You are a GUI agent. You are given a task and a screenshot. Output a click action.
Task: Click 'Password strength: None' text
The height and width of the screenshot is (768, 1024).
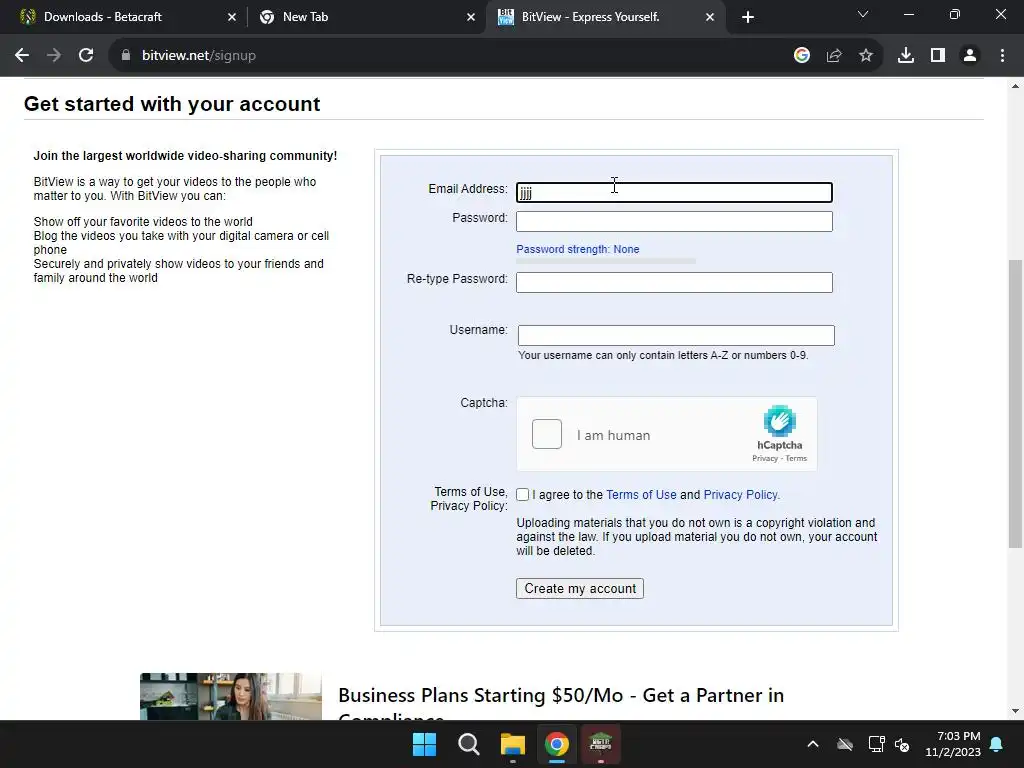point(578,249)
